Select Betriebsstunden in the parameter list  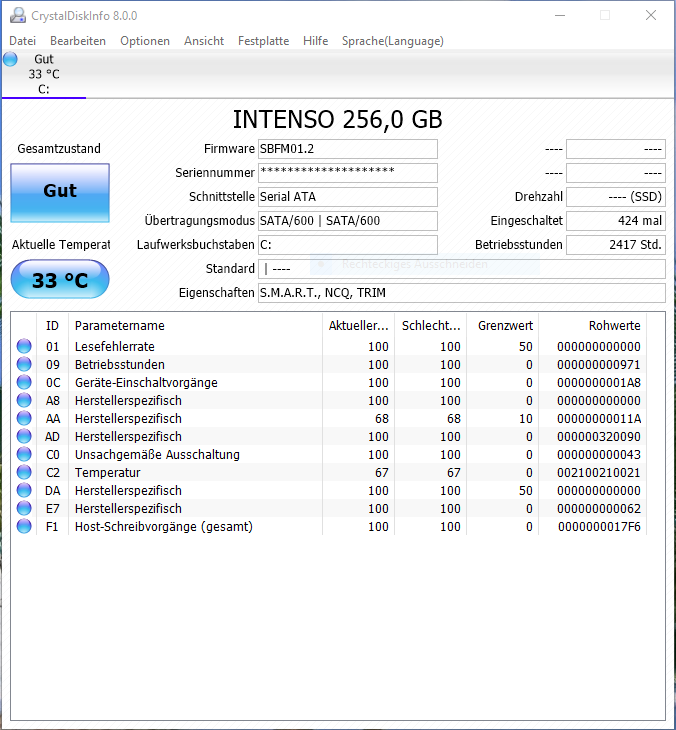[120, 365]
